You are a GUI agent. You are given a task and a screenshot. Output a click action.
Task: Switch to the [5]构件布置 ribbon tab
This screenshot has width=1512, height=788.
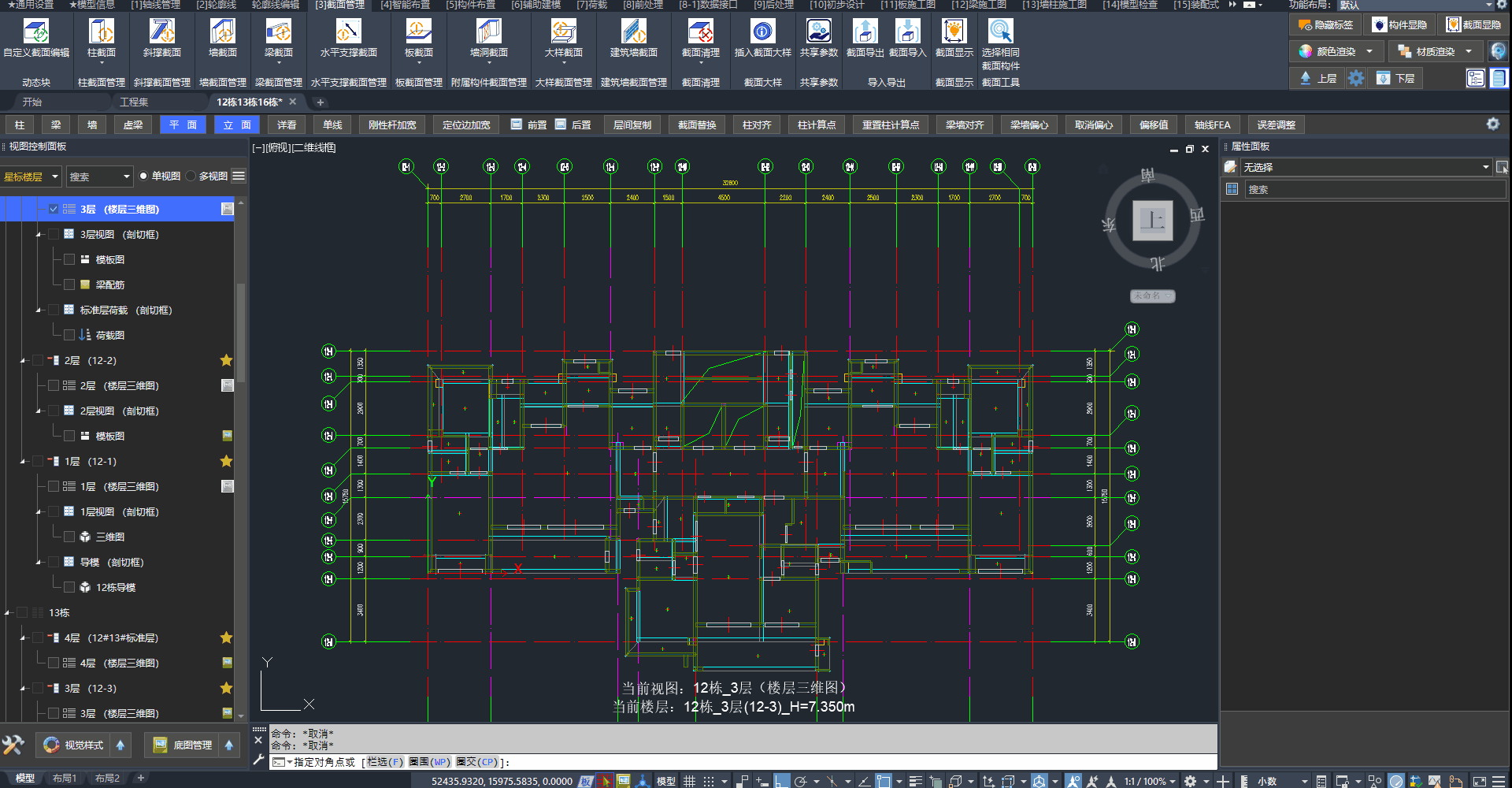[470, 5]
